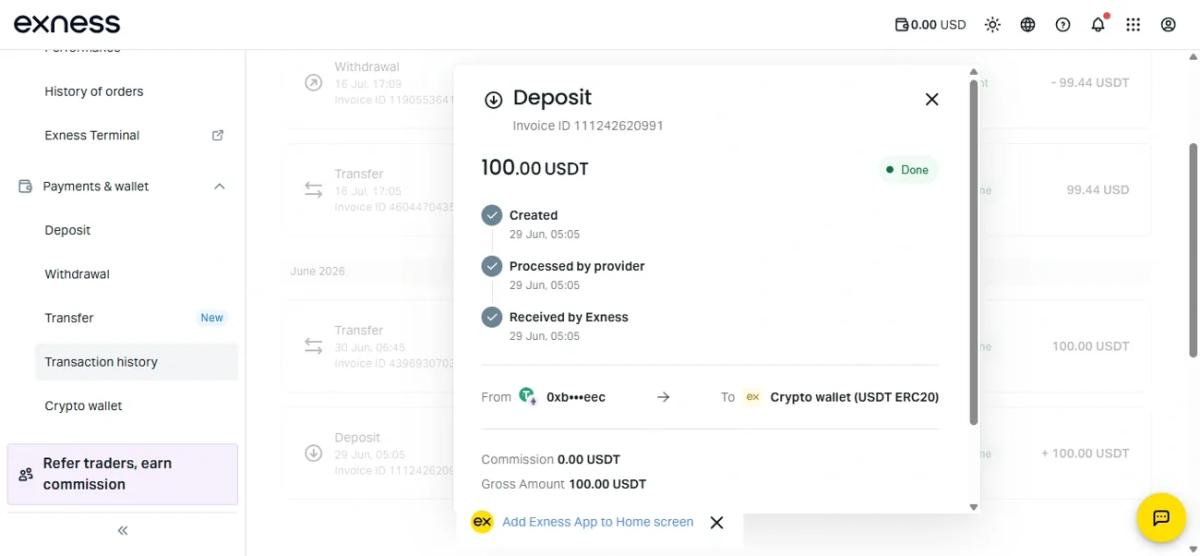
Task: Open the wallet balance 0.00 USD
Action: coord(930,25)
